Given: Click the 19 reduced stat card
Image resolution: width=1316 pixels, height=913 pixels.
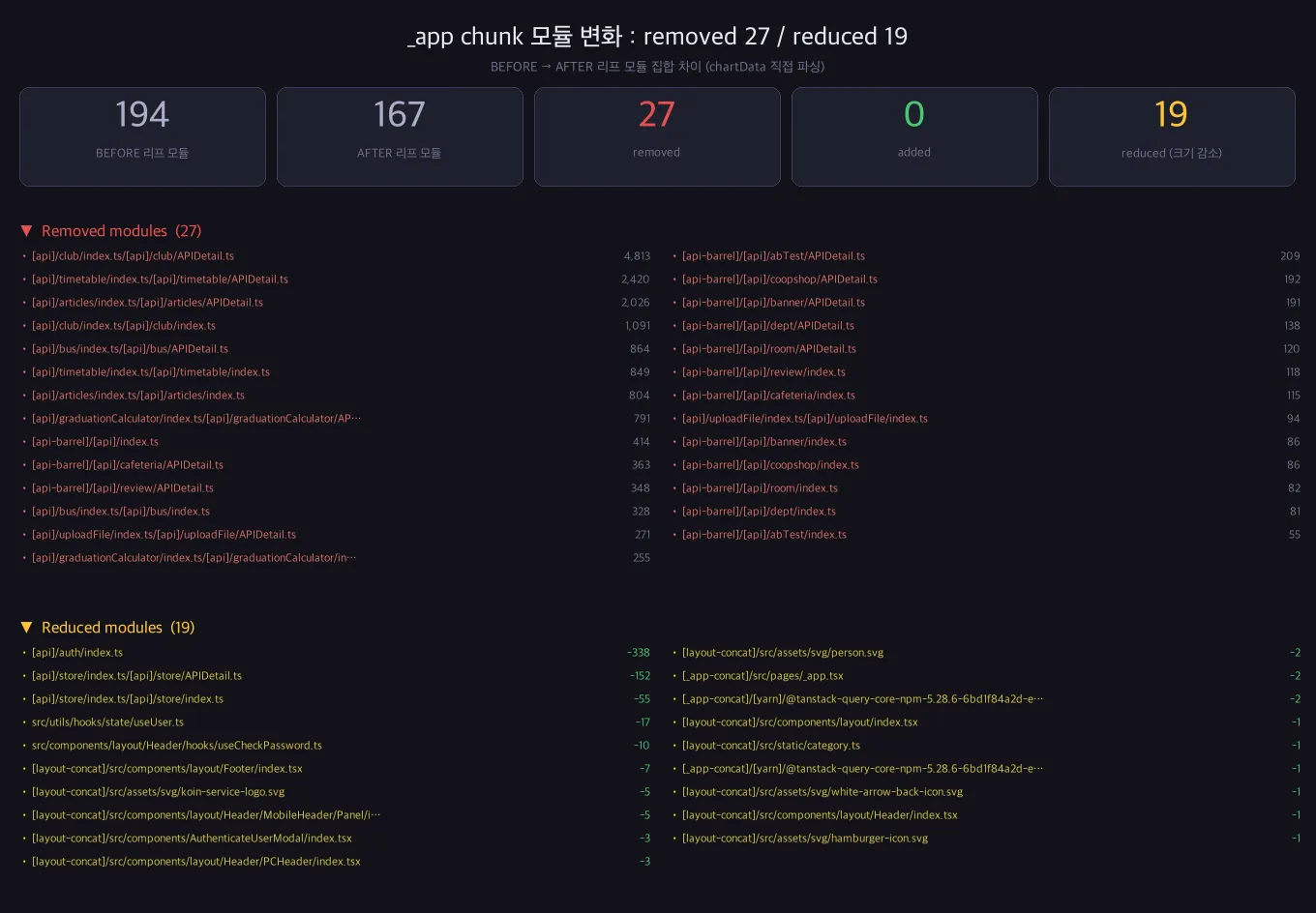Looking at the screenshot, I should (x=1172, y=136).
